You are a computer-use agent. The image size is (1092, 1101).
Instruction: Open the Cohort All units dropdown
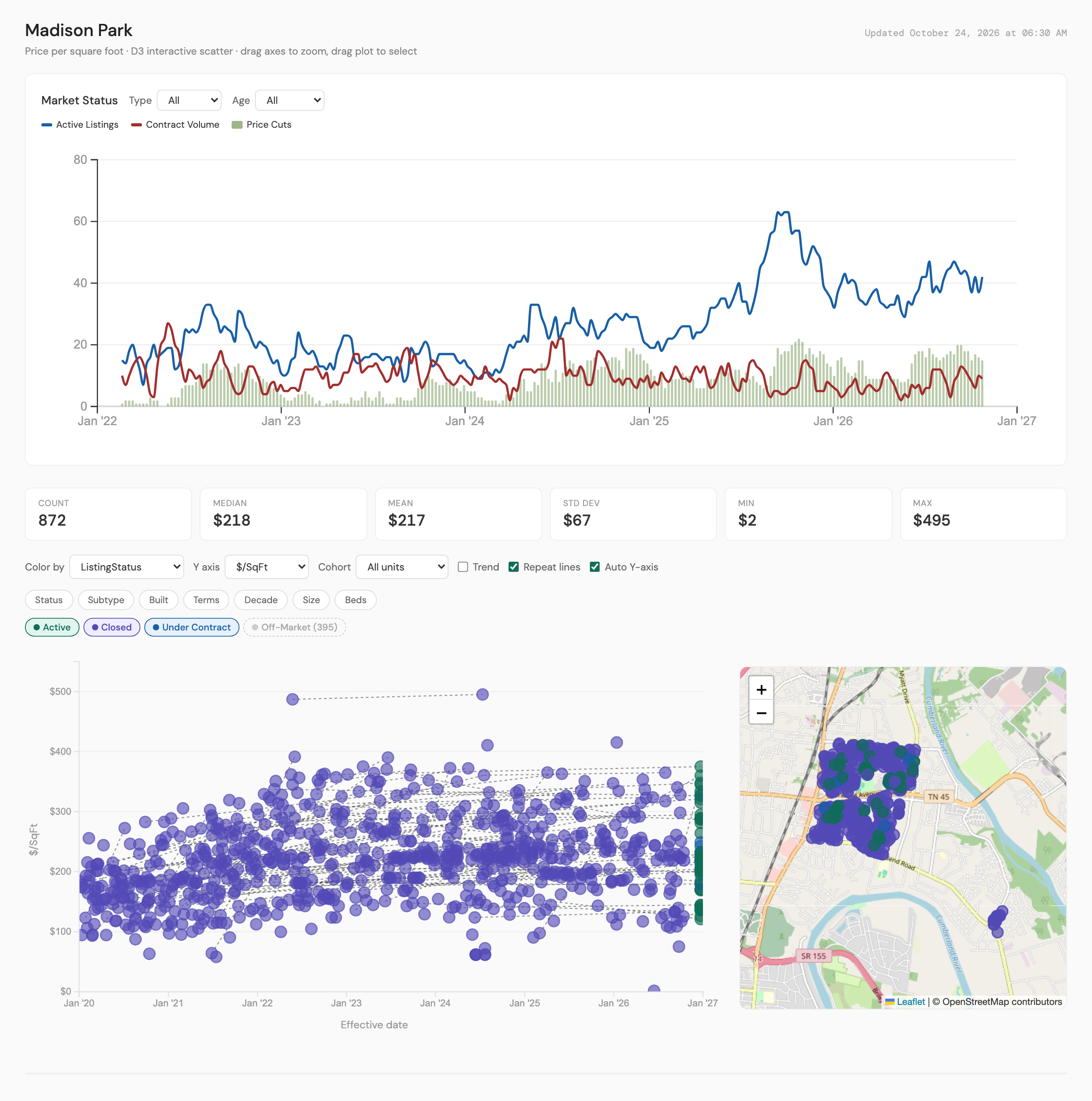point(402,567)
